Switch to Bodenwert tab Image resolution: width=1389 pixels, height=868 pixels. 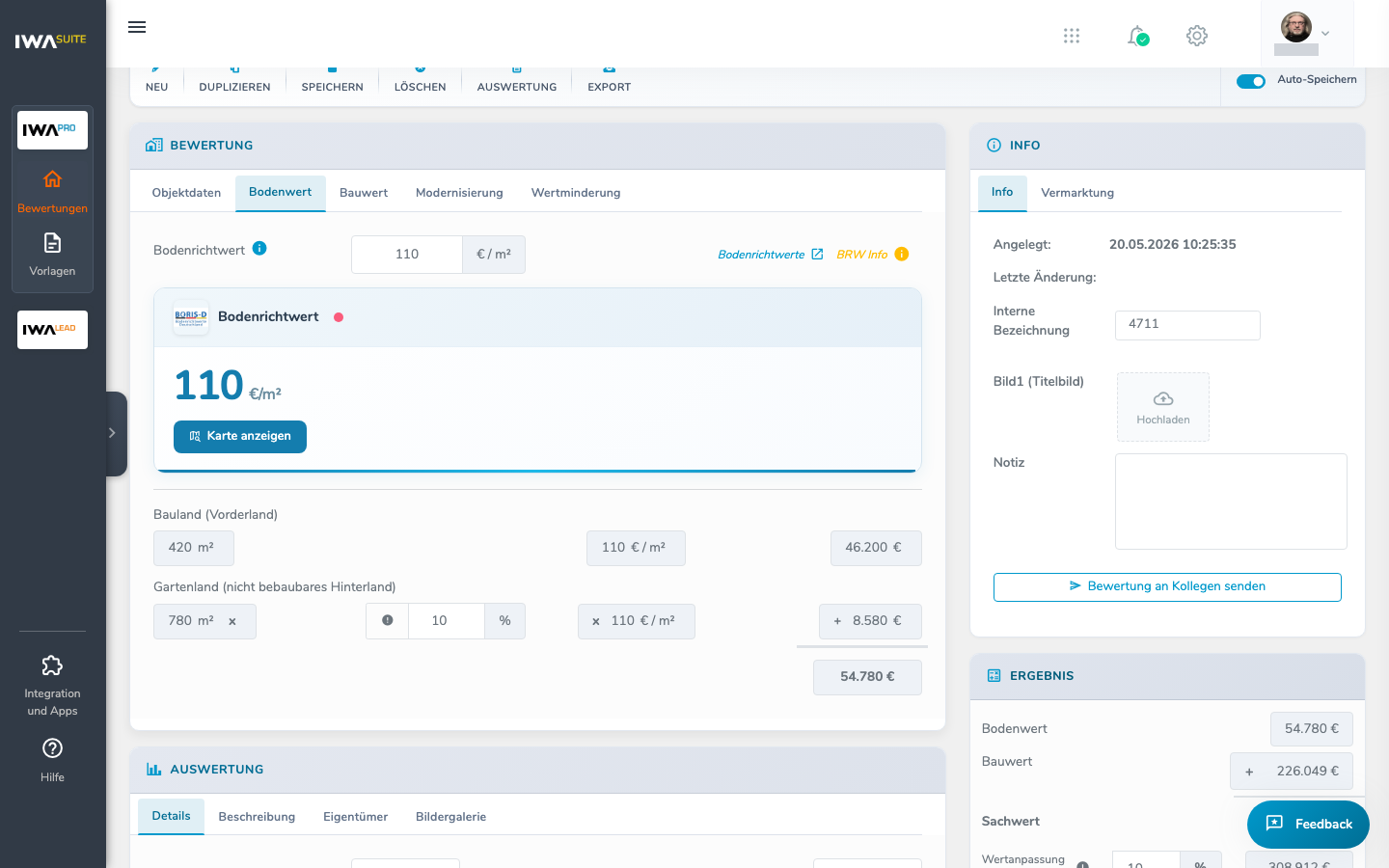click(x=281, y=193)
